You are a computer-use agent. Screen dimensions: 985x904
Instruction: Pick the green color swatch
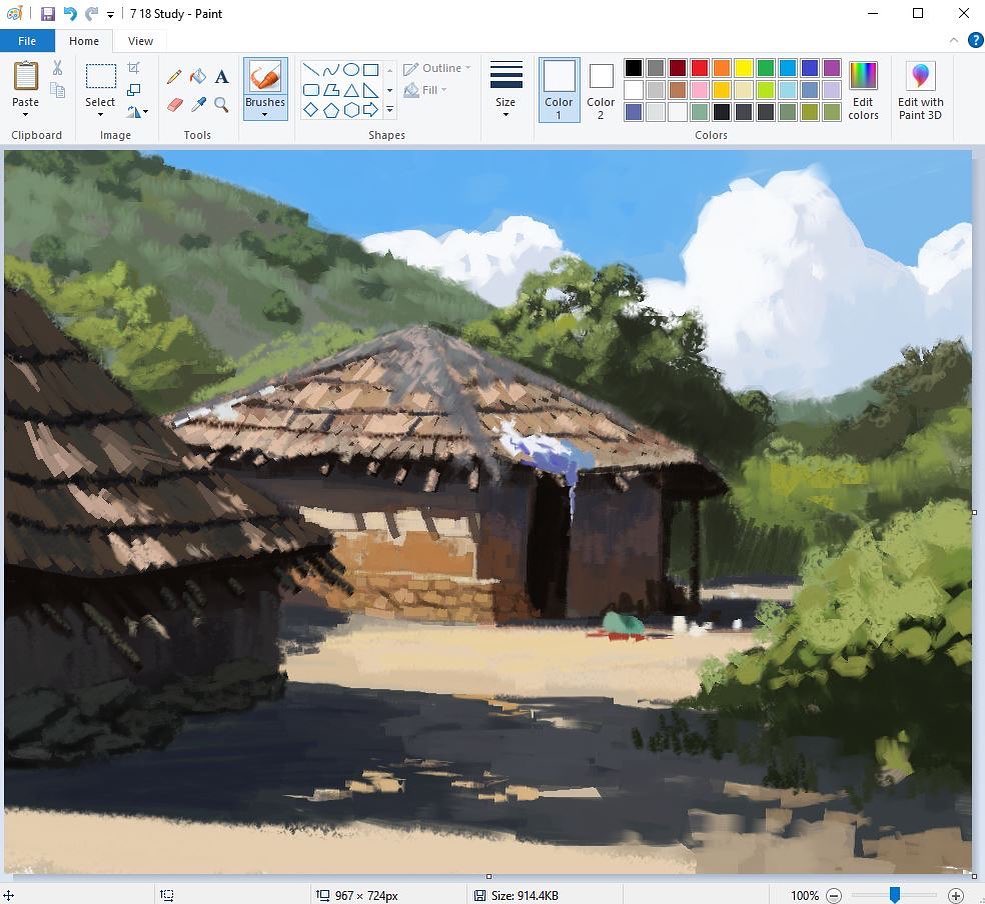coord(766,68)
